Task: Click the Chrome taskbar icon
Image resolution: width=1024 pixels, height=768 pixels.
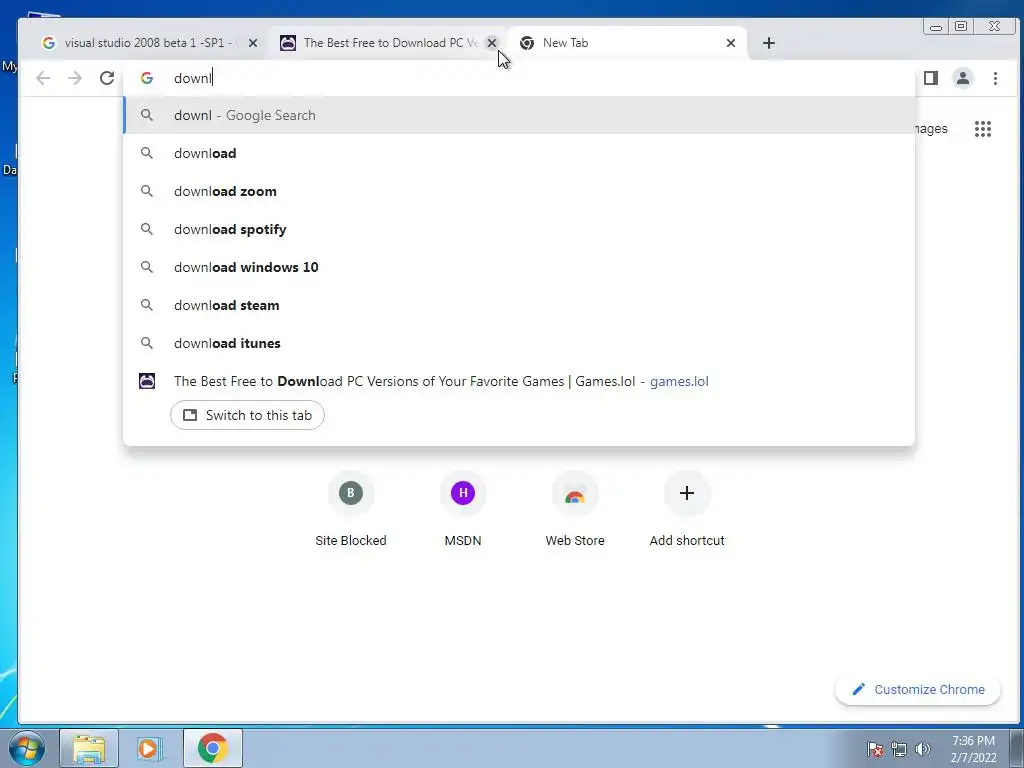Action: pos(213,748)
